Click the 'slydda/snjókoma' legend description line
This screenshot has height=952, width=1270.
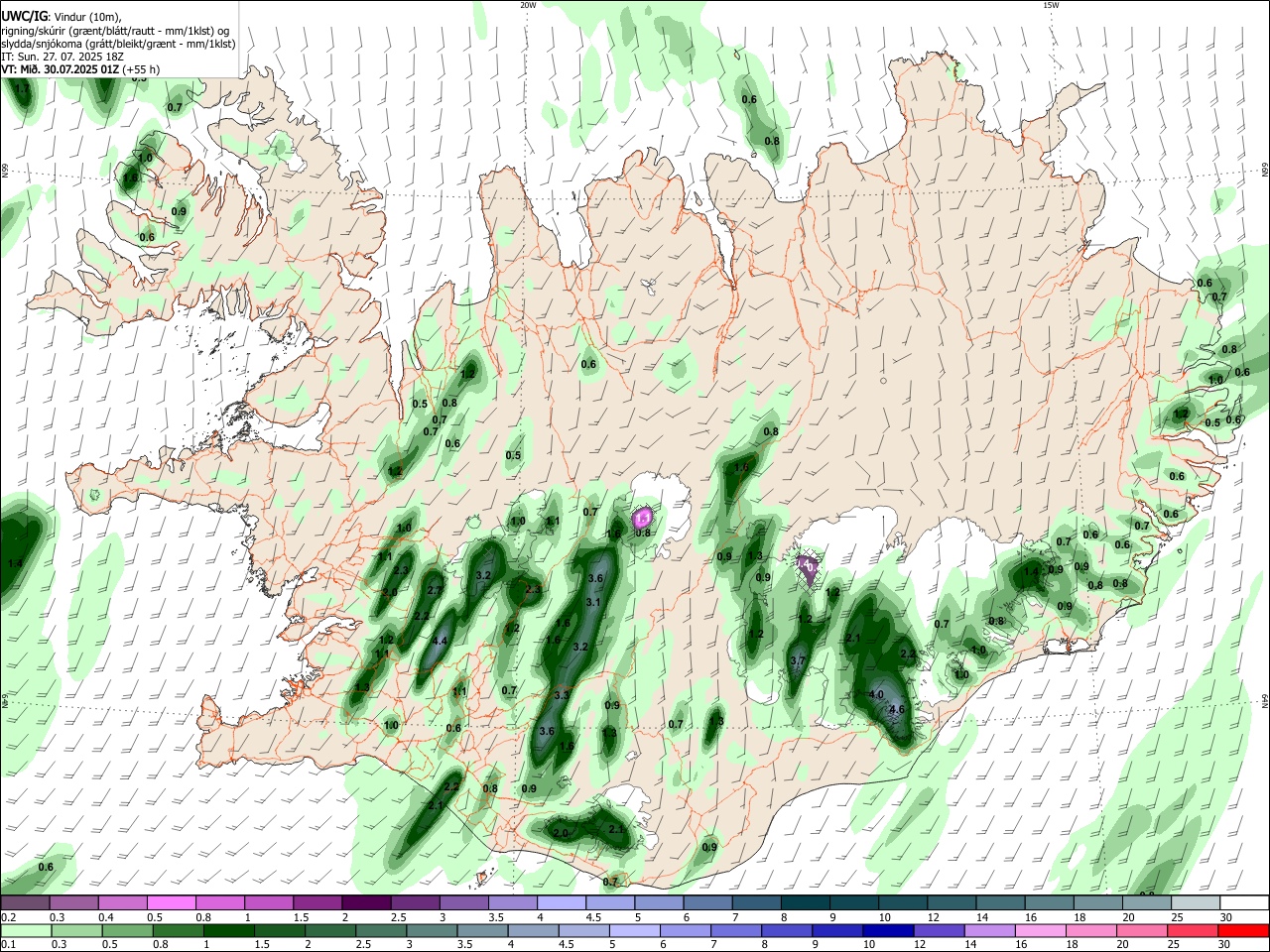[118, 44]
